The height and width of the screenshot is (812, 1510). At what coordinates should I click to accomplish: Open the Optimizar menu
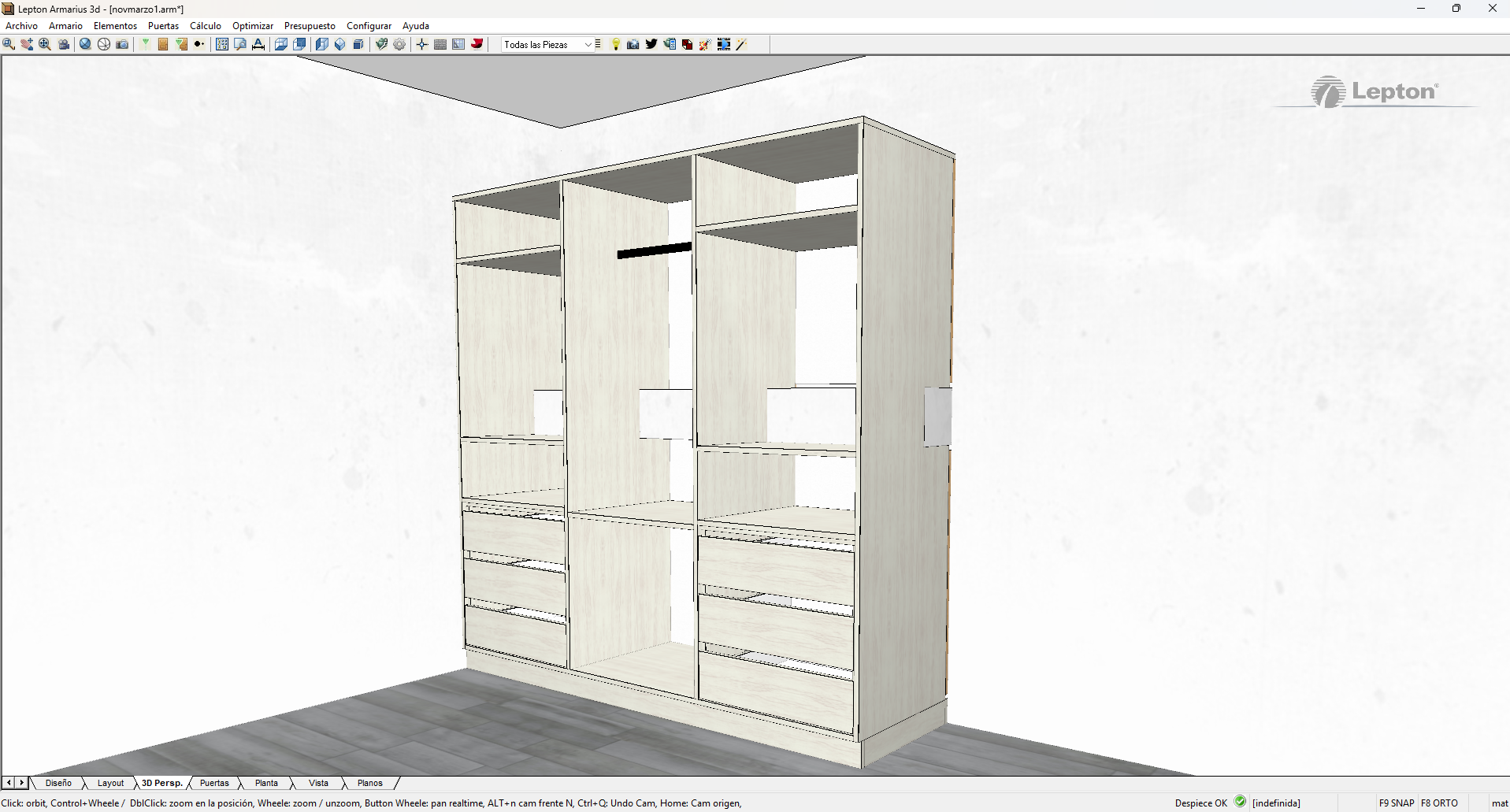252,26
